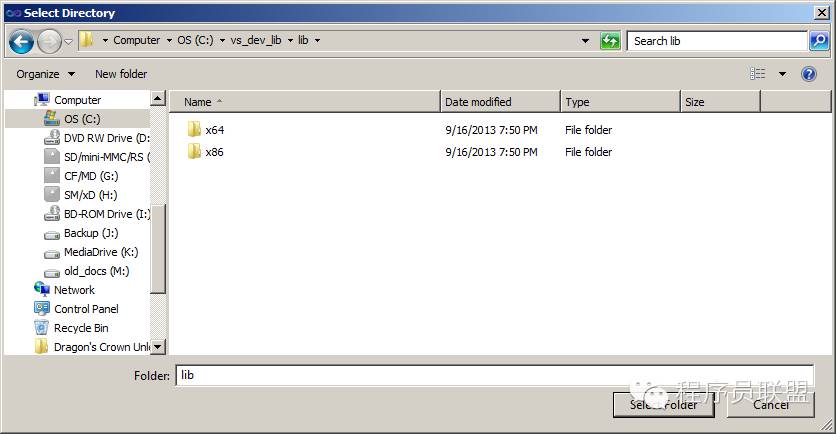This screenshot has height=434, width=836.
Task: Refresh the lib folder view
Action: tap(610, 41)
